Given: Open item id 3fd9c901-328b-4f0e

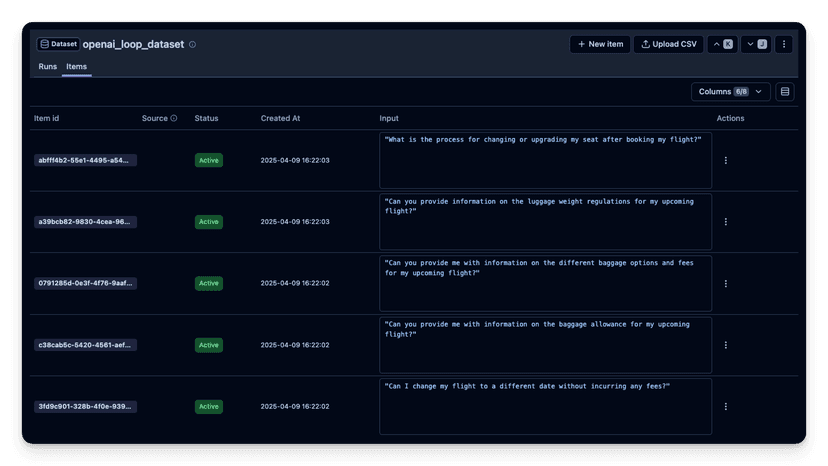Looking at the screenshot, I should (85, 406).
